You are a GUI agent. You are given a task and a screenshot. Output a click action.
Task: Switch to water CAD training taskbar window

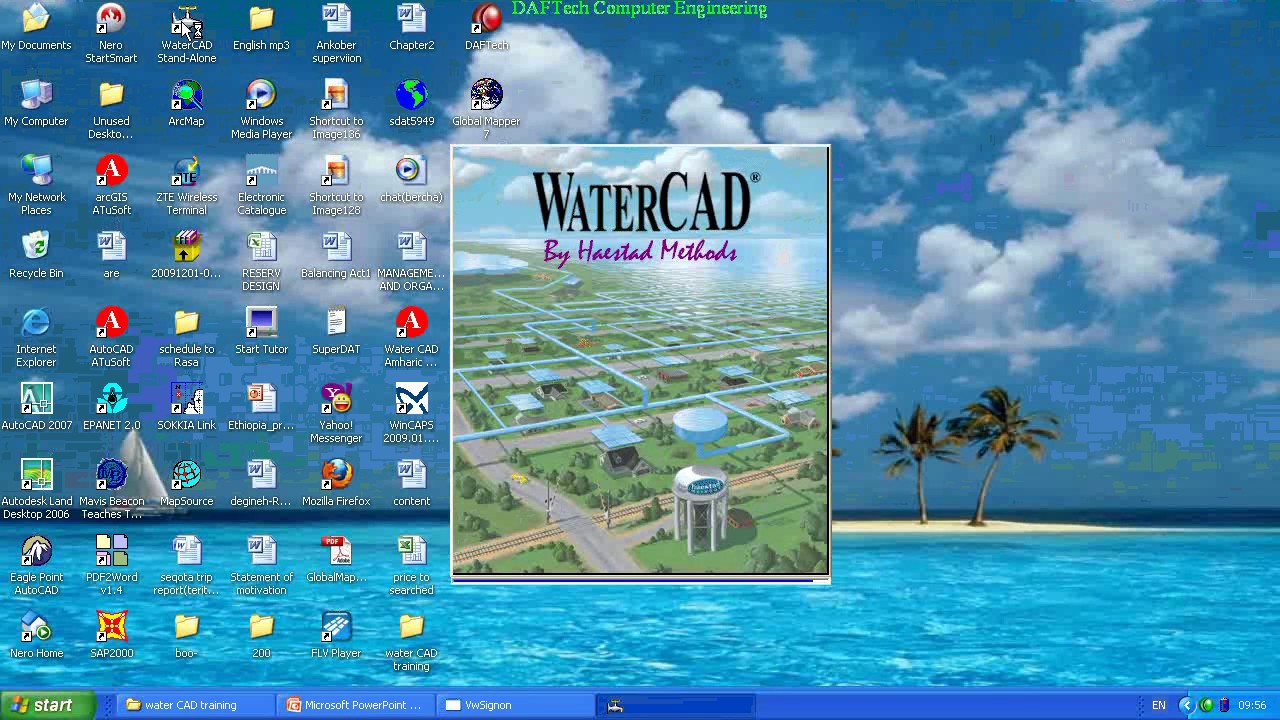pyautogui.click(x=196, y=705)
